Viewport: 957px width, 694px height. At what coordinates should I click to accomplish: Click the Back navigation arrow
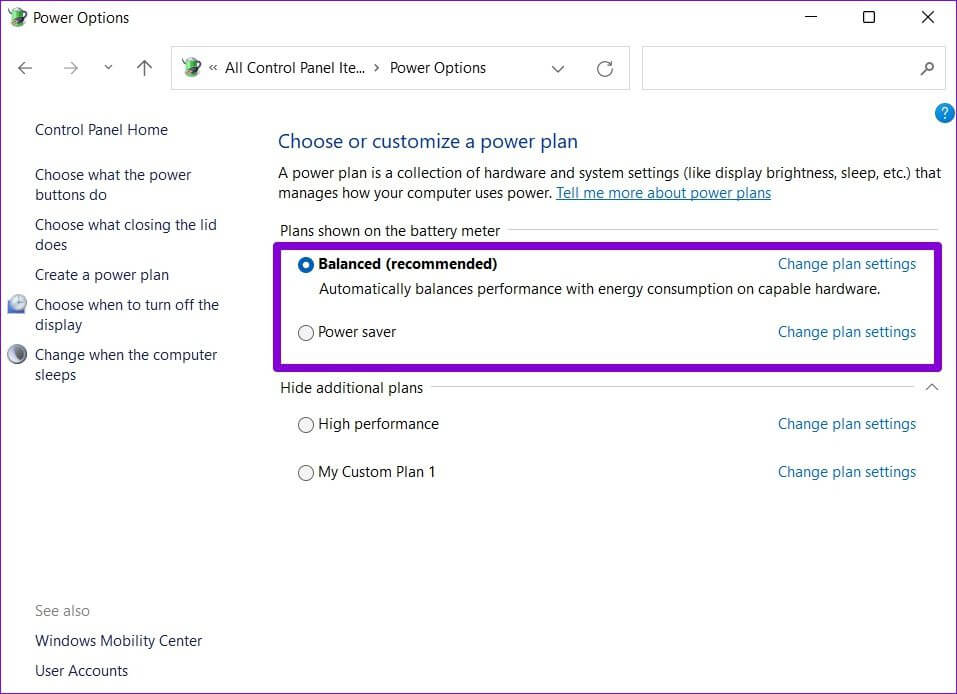[25, 68]
